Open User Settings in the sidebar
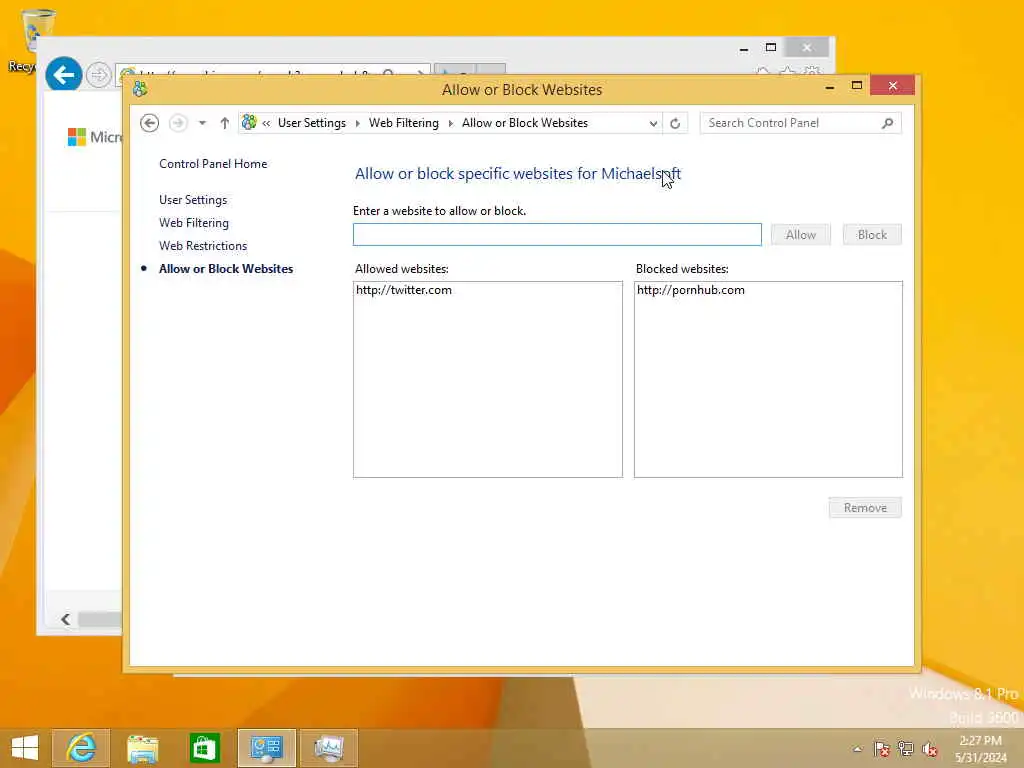The image size is (1024, 768). click(x=193, y=200)
